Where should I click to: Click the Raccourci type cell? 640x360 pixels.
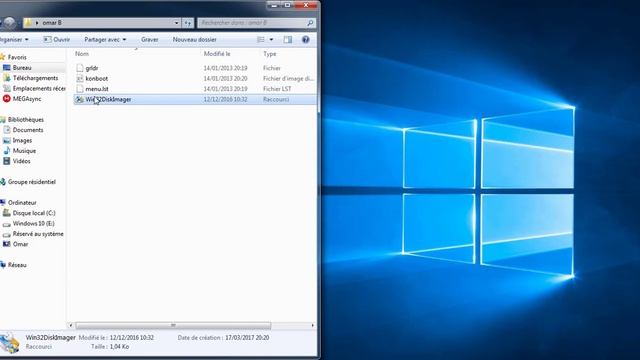coord(276,99)
